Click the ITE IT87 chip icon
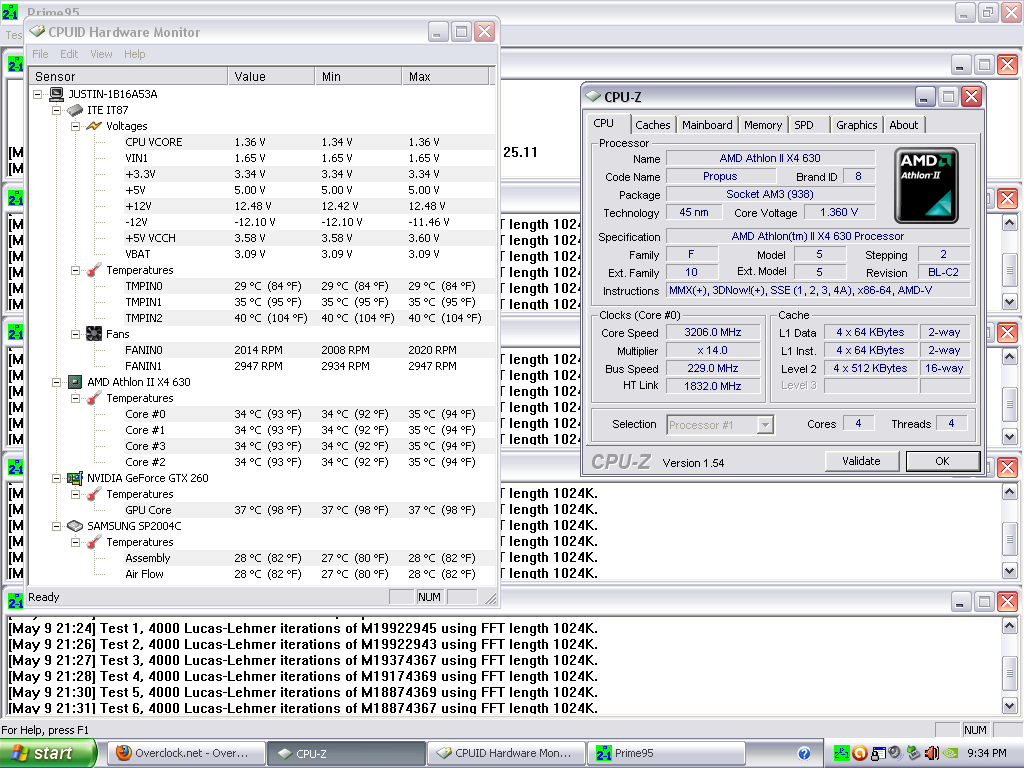 pyautogui.click(x=74, y=110)
